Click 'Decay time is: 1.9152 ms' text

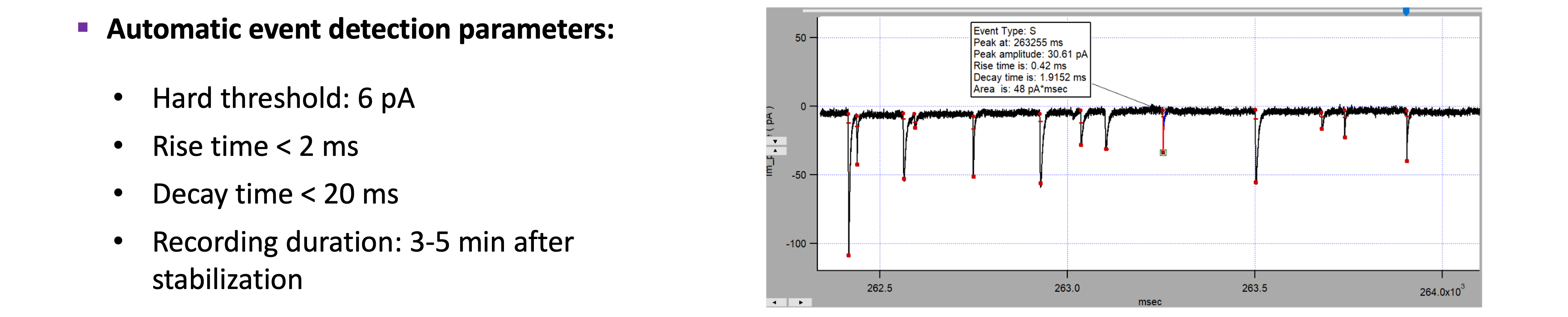click(1029, 77)
